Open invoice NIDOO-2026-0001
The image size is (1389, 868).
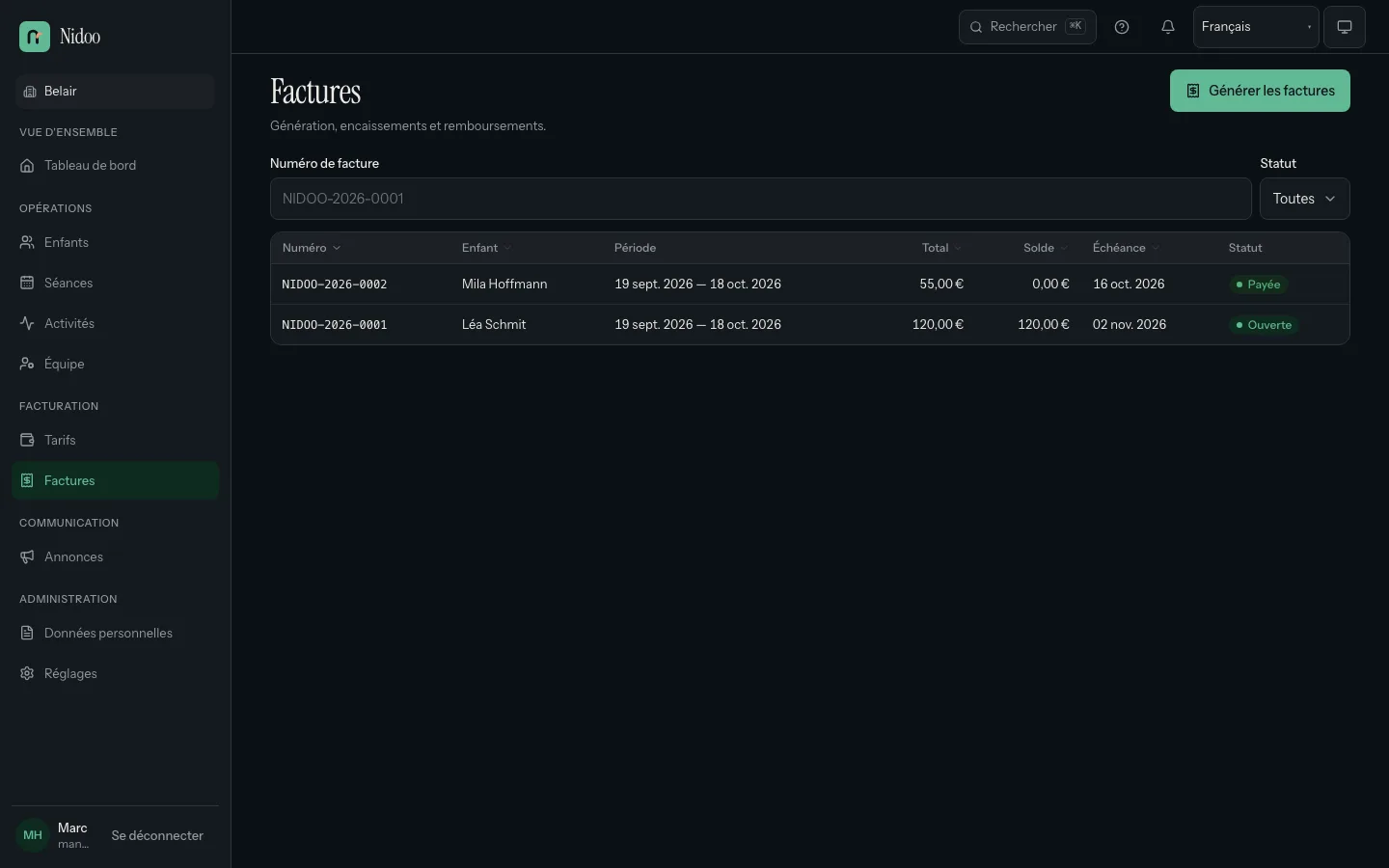(334, 325)
